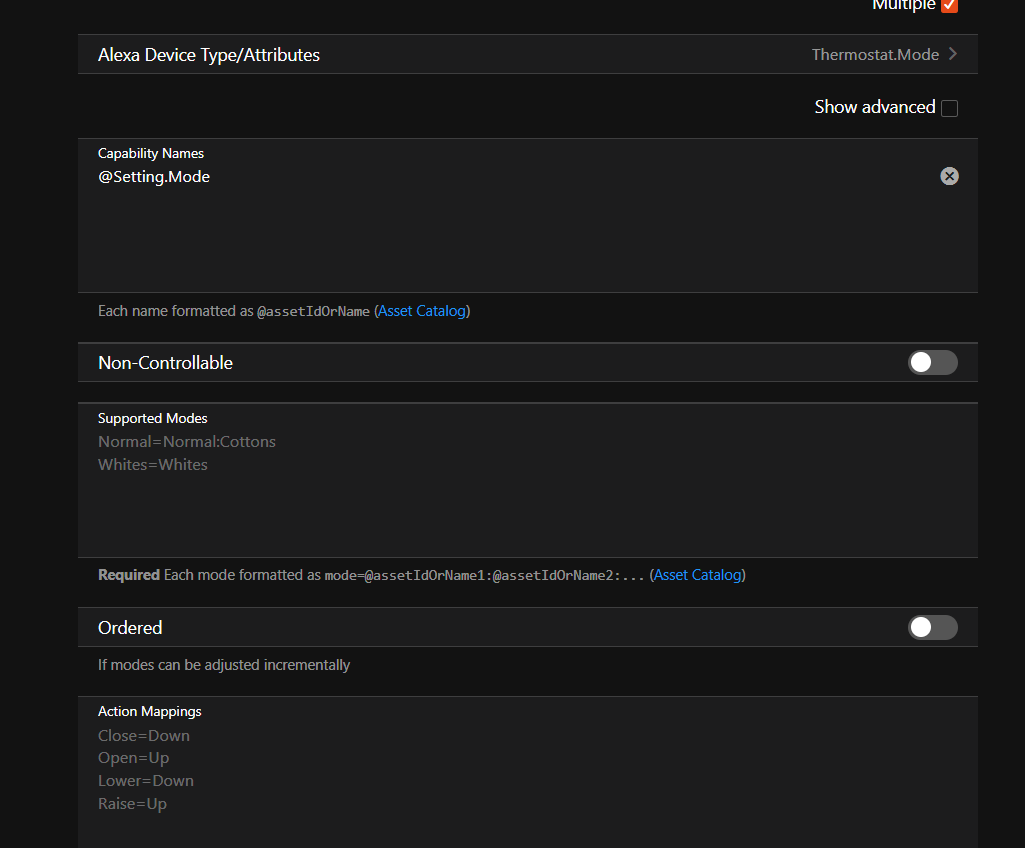Enable the Non-Controllable toggle switch
1025x848 pixels.
(932, 363)
